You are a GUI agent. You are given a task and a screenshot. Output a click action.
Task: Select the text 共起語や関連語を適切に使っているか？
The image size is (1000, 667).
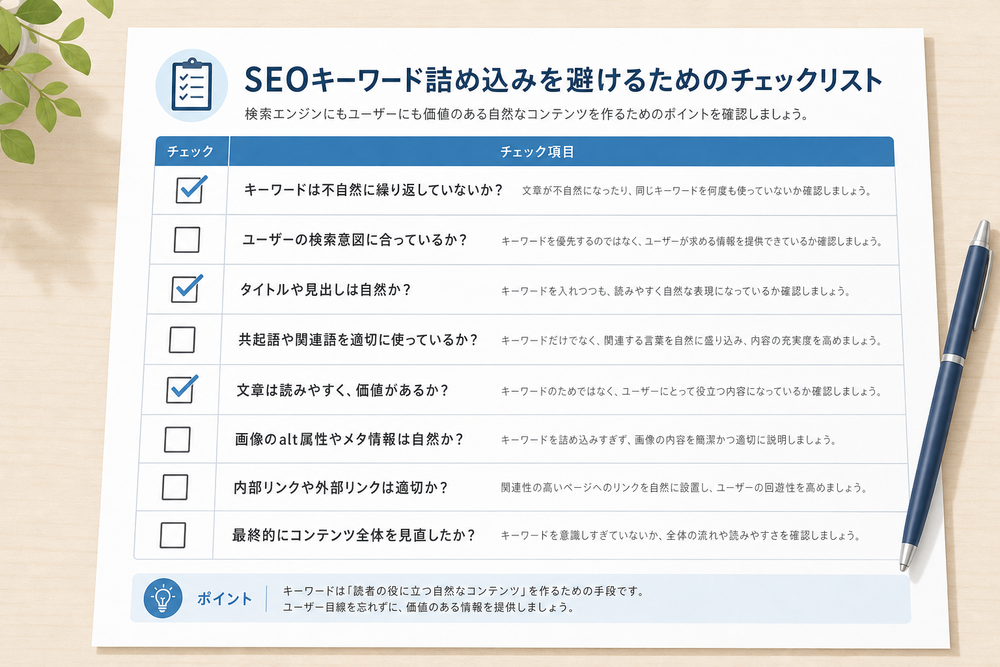pos(358,340)
